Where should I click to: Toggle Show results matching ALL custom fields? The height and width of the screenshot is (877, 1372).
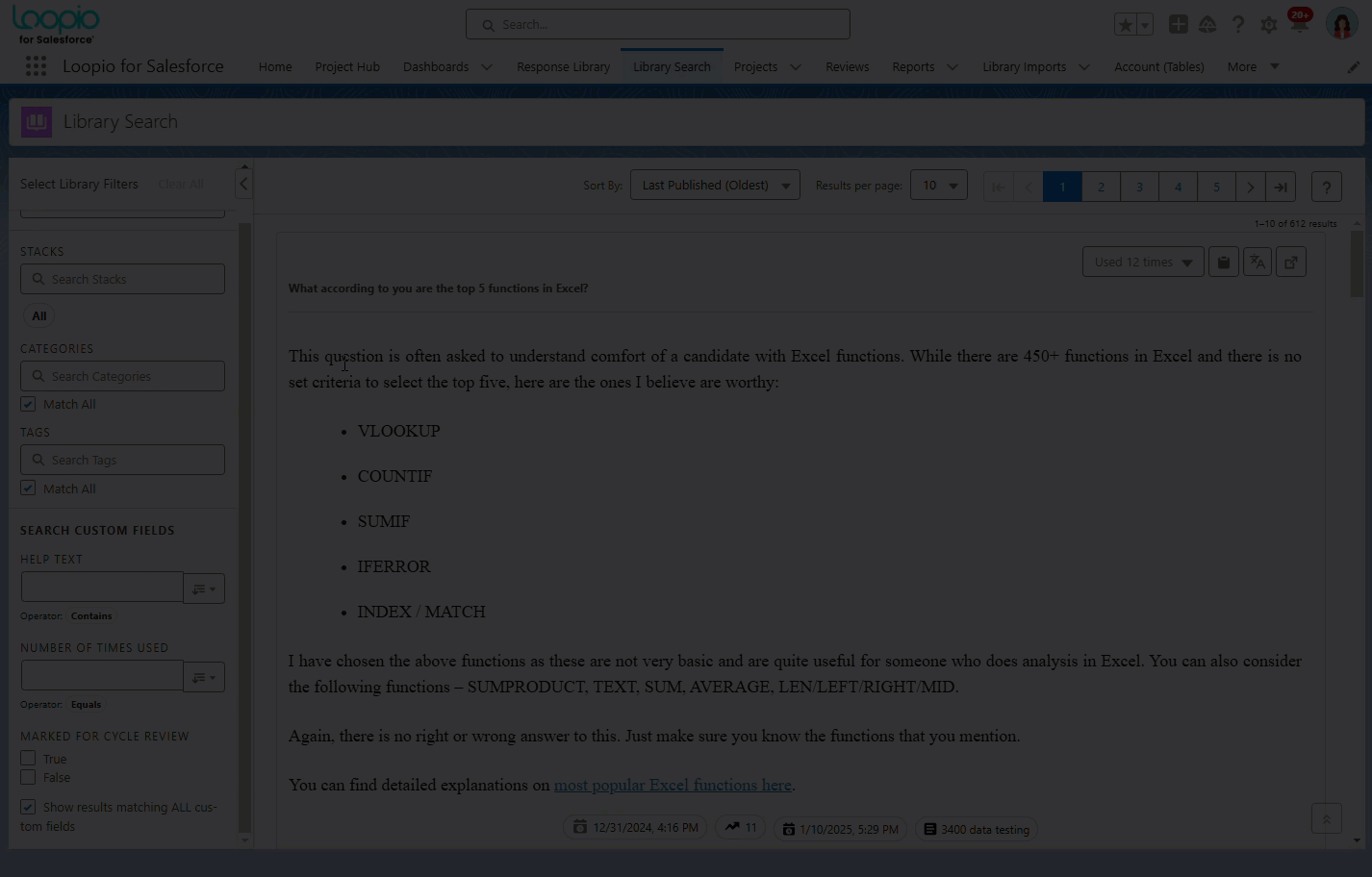pos(28,807)
